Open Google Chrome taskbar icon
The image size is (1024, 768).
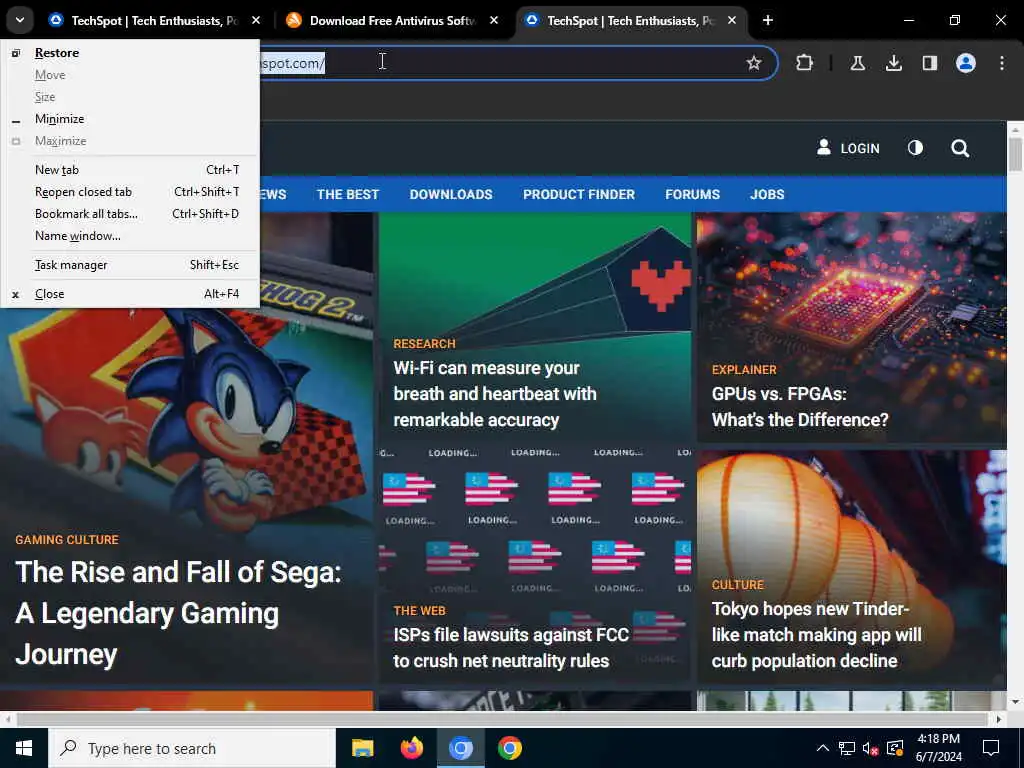pyautogui.click(x=509, y=748)
